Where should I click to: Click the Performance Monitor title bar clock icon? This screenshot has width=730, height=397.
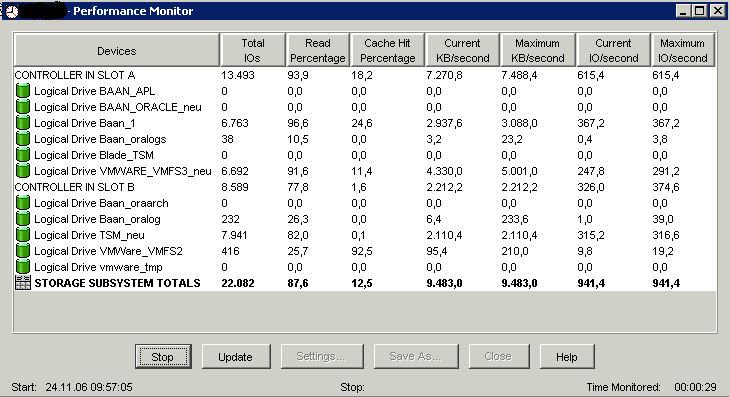click(12, 11)
